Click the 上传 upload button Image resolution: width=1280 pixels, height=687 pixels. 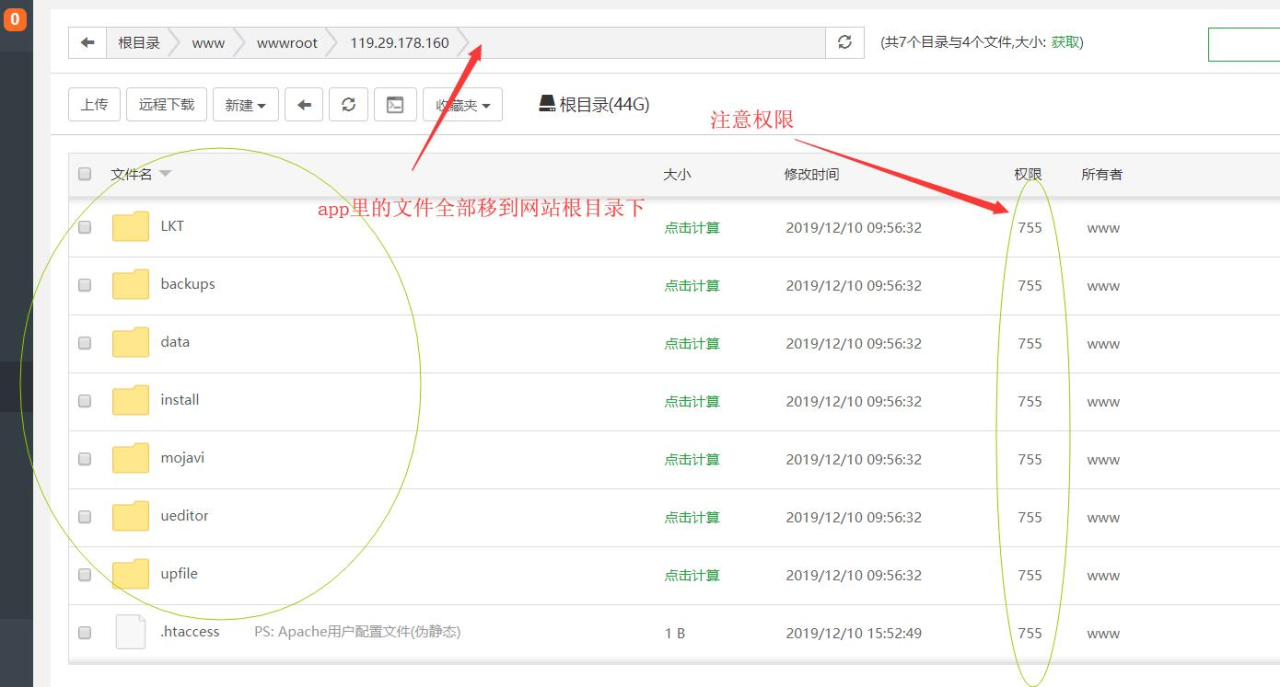click(94, 105)
